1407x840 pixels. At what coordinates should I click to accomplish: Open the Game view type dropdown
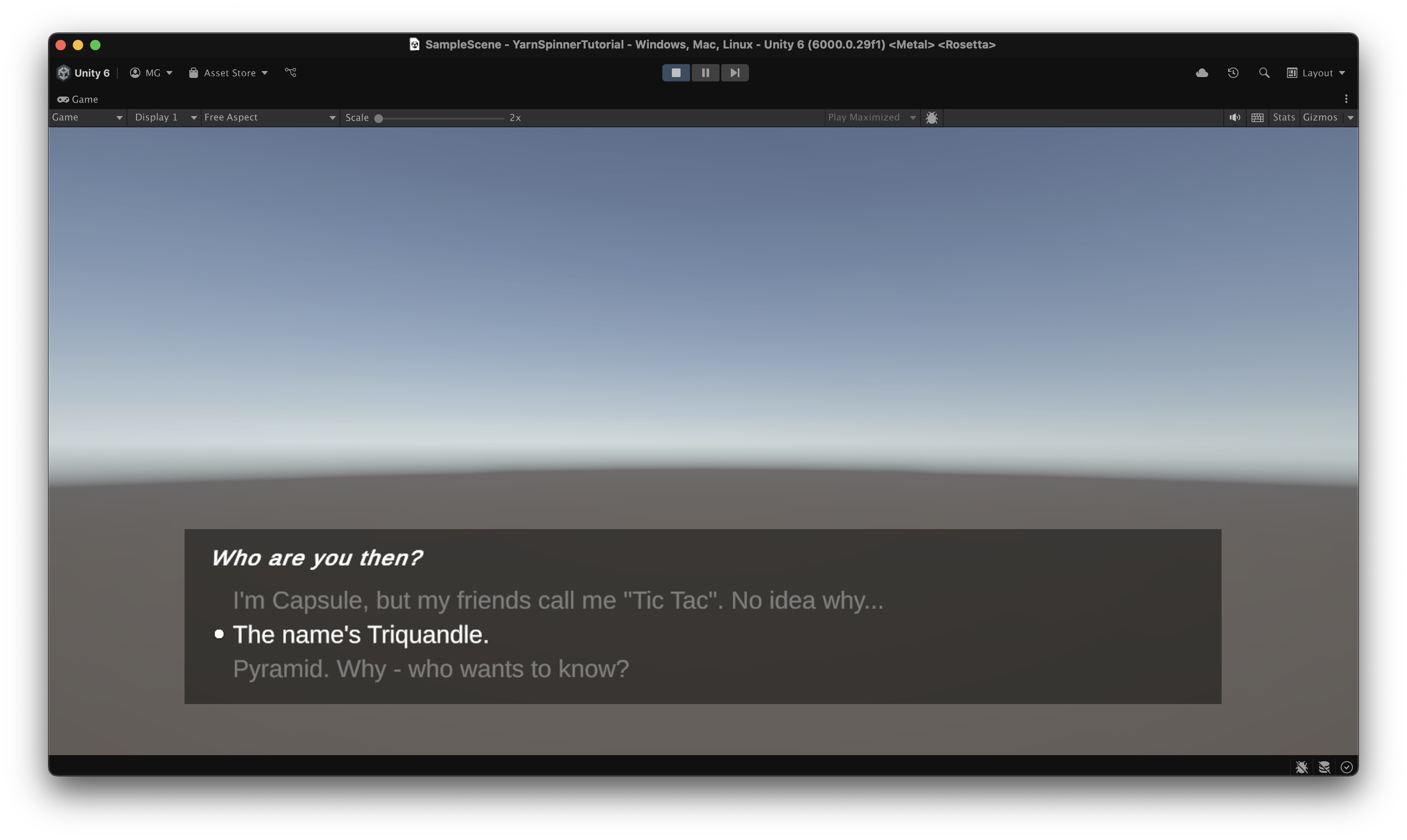(x=87, y=117)
